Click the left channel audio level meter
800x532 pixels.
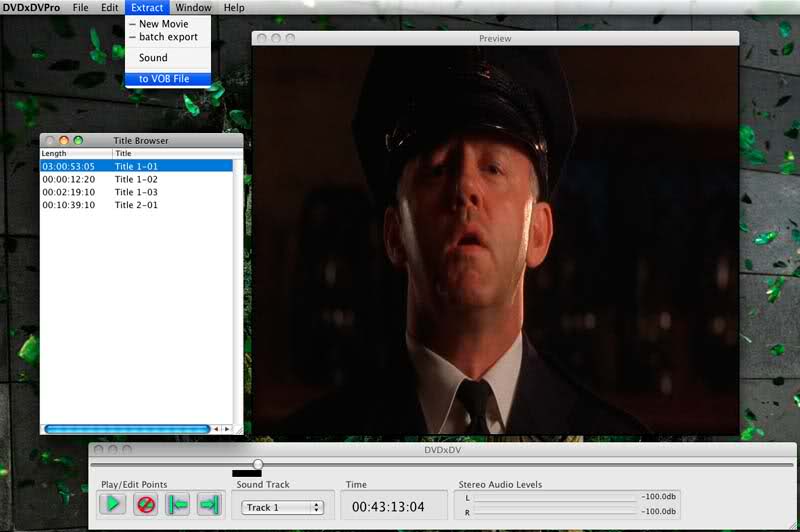pyautogui.click(x=556, y=497)
